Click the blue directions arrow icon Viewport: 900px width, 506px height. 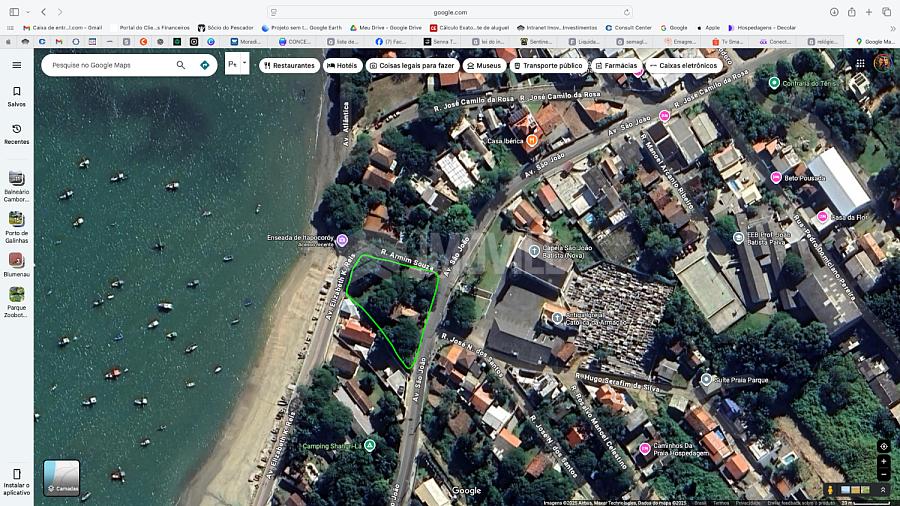205,65
